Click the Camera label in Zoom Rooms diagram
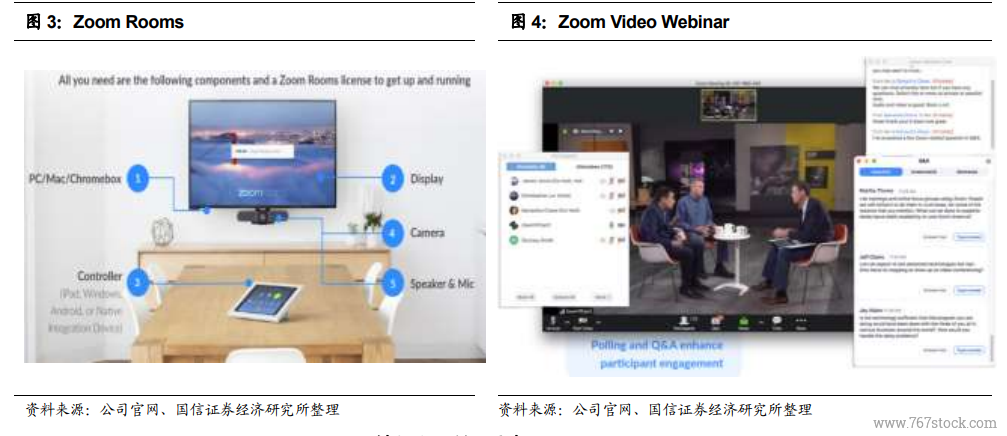 [427, 232]
